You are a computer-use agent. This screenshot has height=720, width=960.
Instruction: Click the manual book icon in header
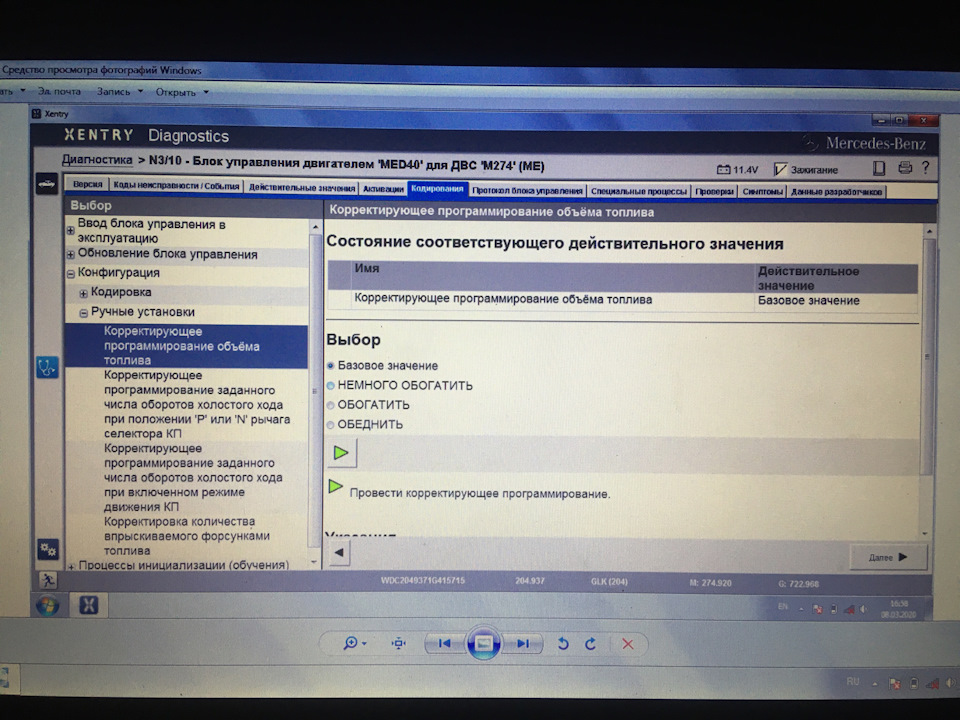pos(879,168)
